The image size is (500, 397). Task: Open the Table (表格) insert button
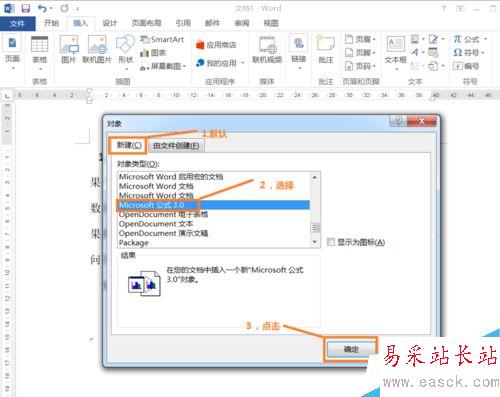click(x=39, y=53)
